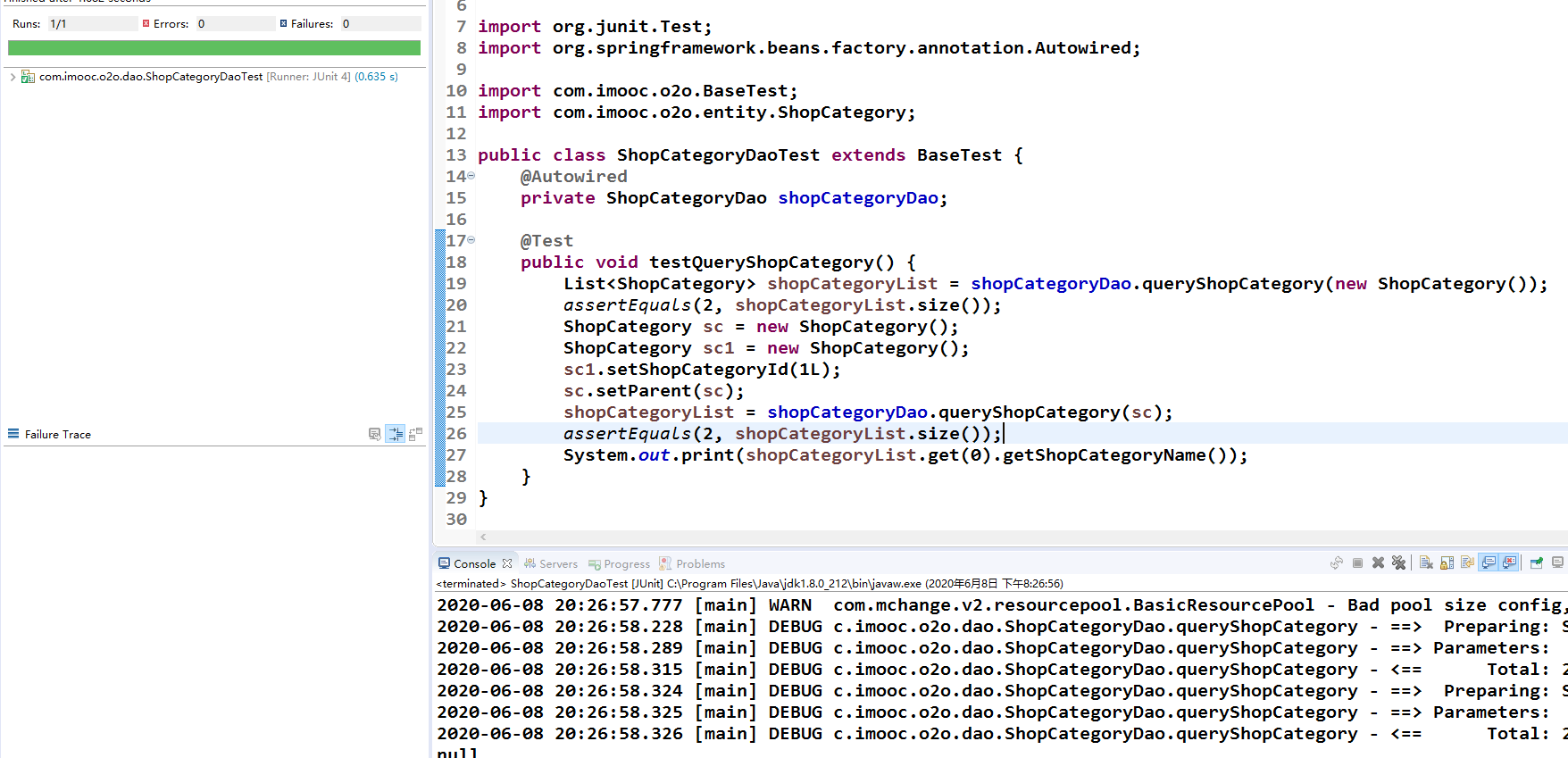This screenshot has height=758, width=1568.
Task: Click the Errors counter icon
Action: (x=146, y=24)
